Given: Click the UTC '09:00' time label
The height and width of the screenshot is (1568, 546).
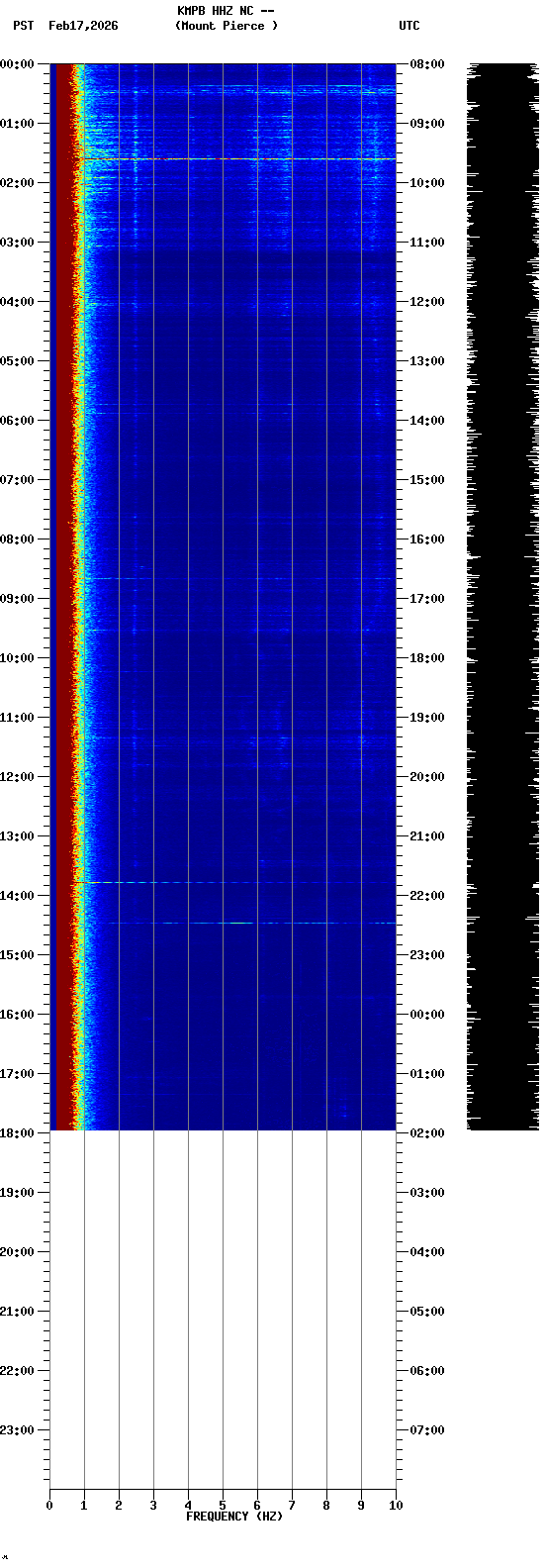Looking at the screenshot, I should click(x=427, y=124).
